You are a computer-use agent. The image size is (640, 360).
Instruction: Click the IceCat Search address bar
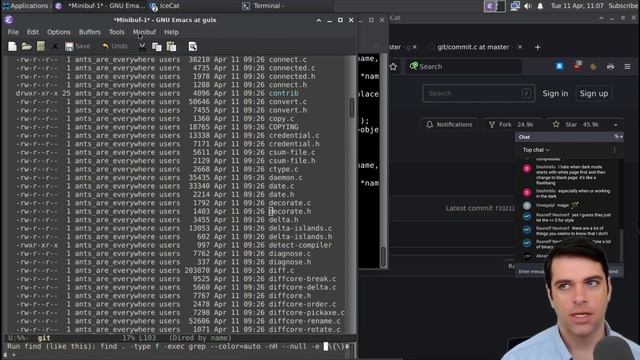point(463,67)
